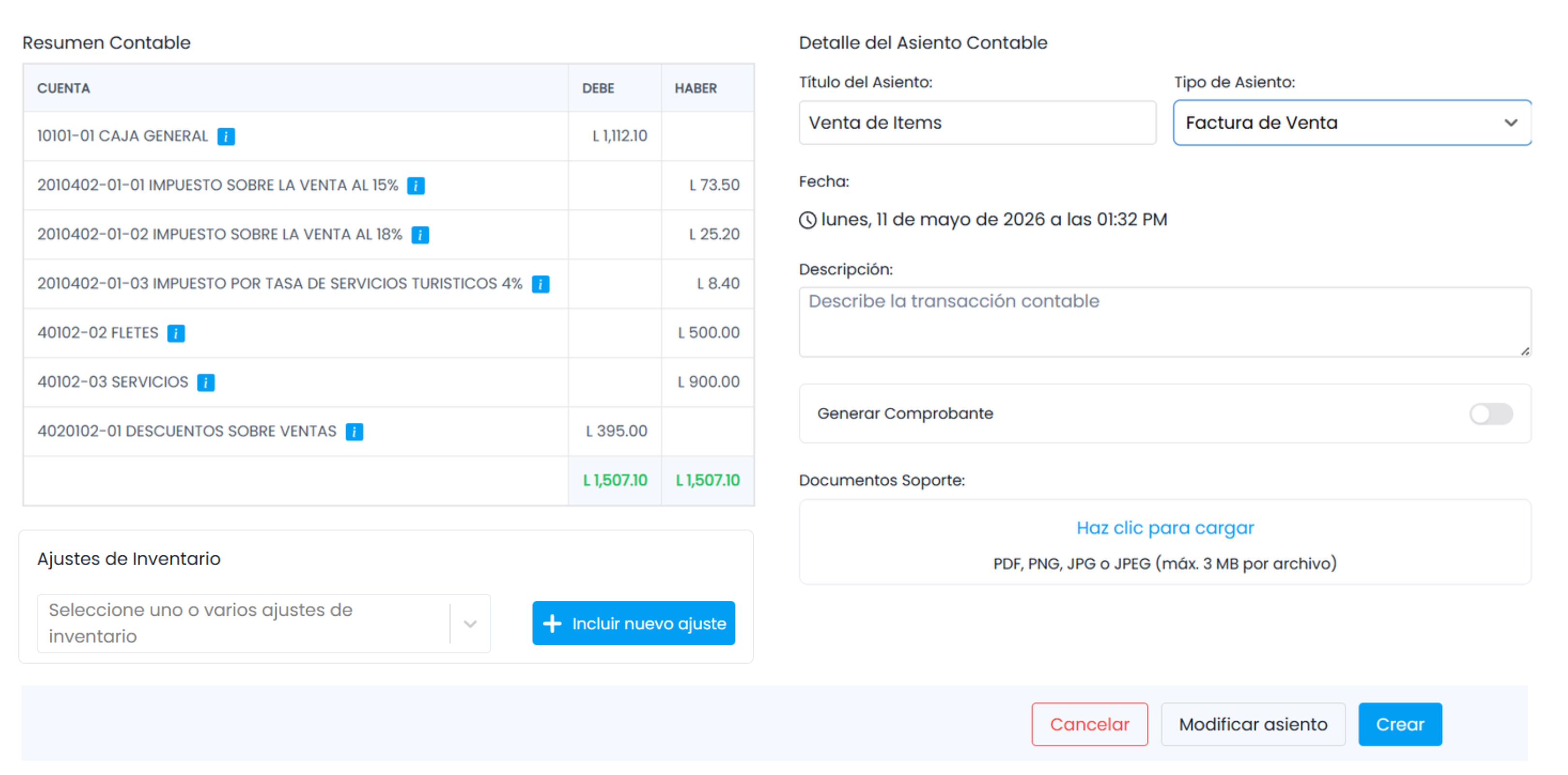Screen dimensions: 1568x775
Task: Select the L 73.50 credit value
Action: (715, 186)
